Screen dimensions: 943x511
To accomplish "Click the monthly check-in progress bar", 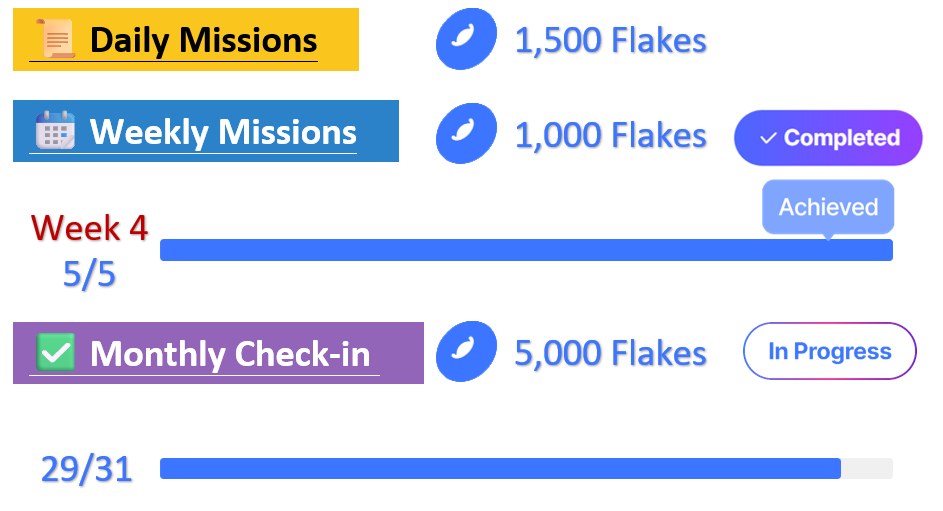I will click(x=526, y=468).
